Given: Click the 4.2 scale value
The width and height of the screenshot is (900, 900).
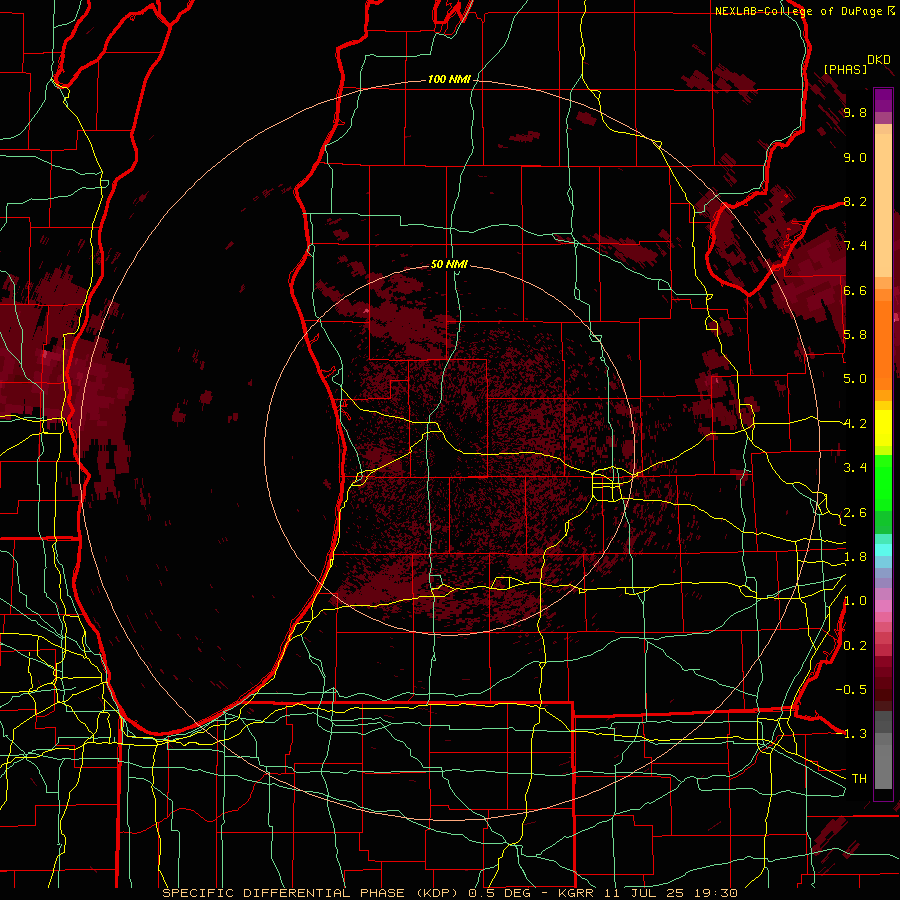Looking at the screenshot, I should (855, 424).
